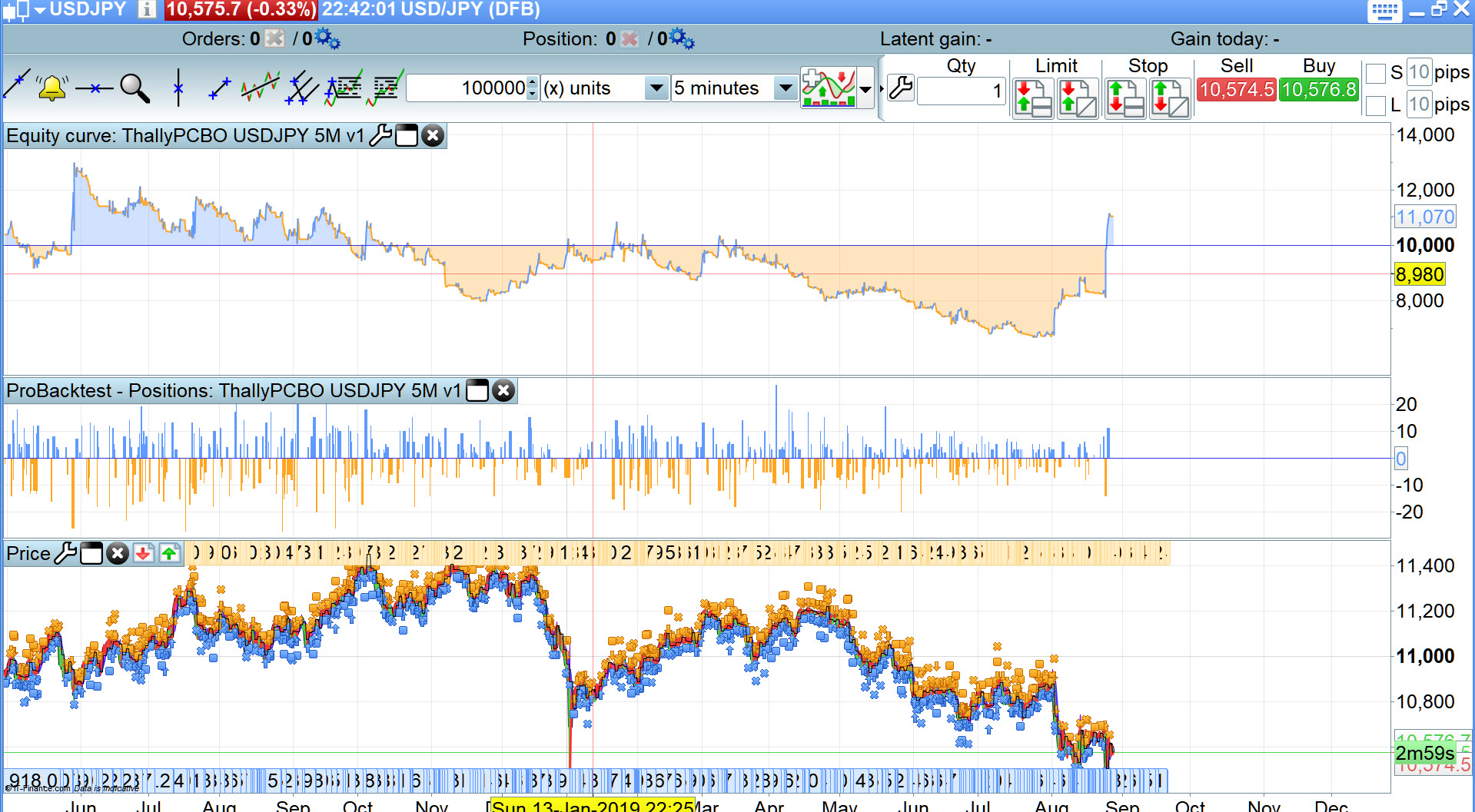Close all positions with the Position X icon

pos(630,38)
